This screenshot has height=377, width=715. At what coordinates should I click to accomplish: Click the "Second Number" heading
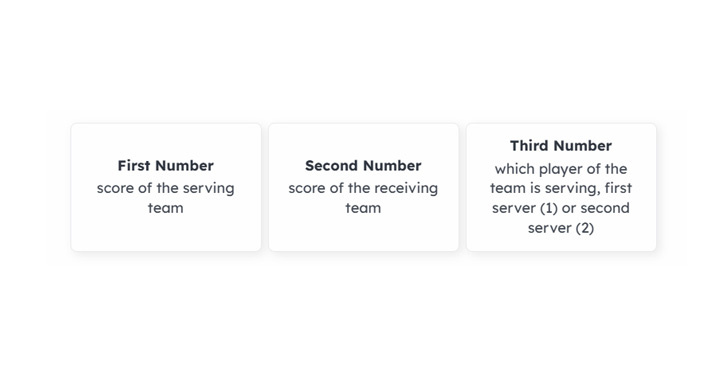coord(363,165)
